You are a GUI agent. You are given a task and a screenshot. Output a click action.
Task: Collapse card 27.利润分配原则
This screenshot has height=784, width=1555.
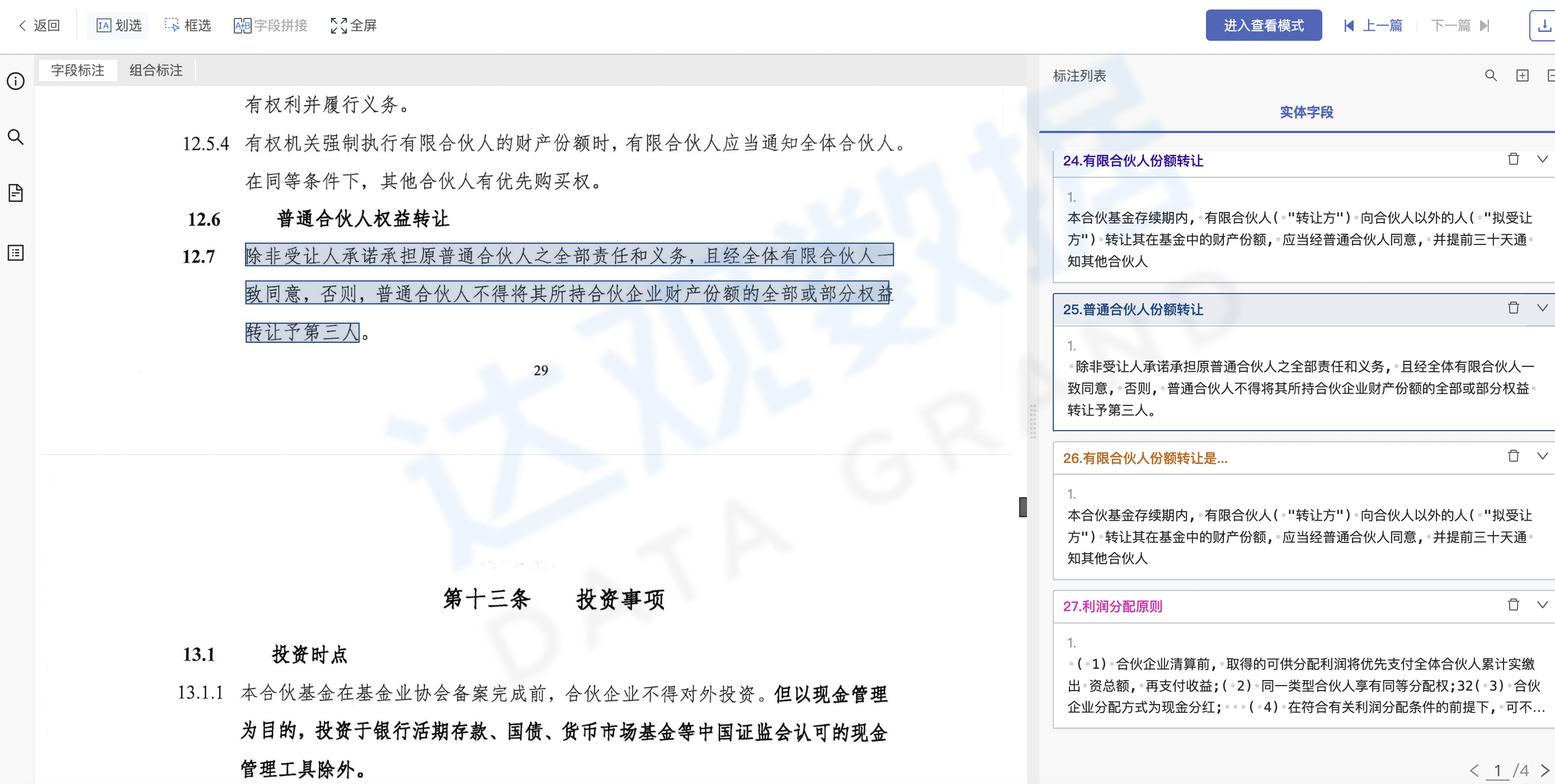[x=1542, y=604]
